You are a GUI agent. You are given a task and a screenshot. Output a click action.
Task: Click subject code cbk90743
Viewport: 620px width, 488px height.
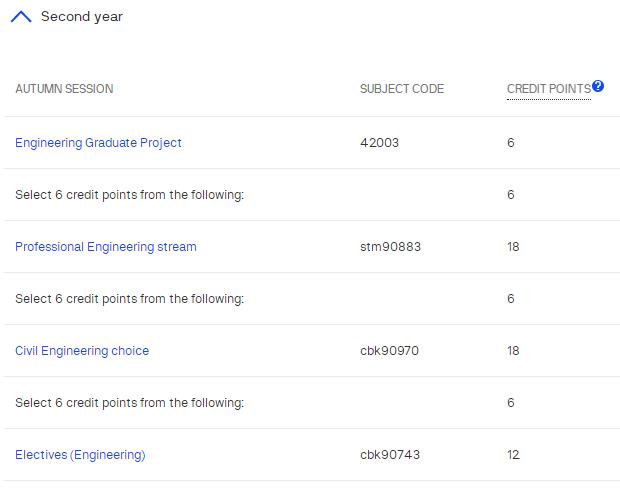(390, 455)
